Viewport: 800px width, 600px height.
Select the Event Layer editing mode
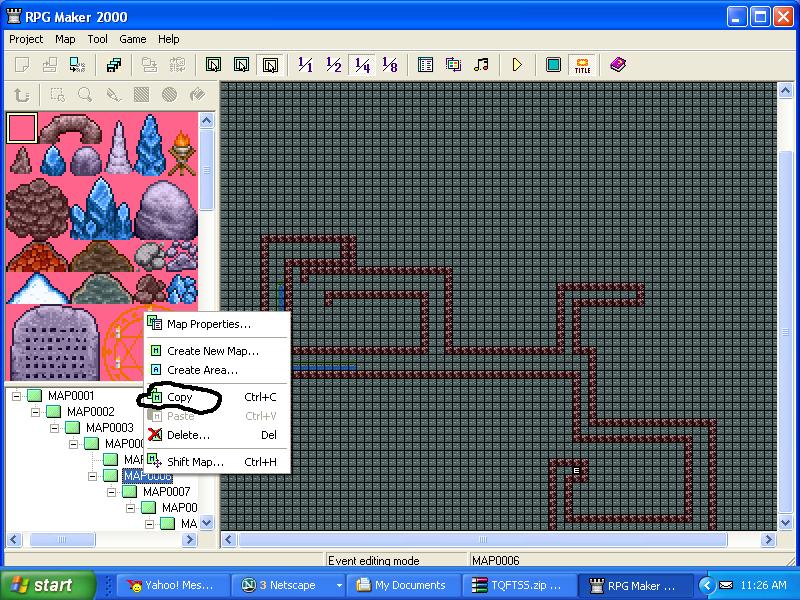tap(270, 65)
